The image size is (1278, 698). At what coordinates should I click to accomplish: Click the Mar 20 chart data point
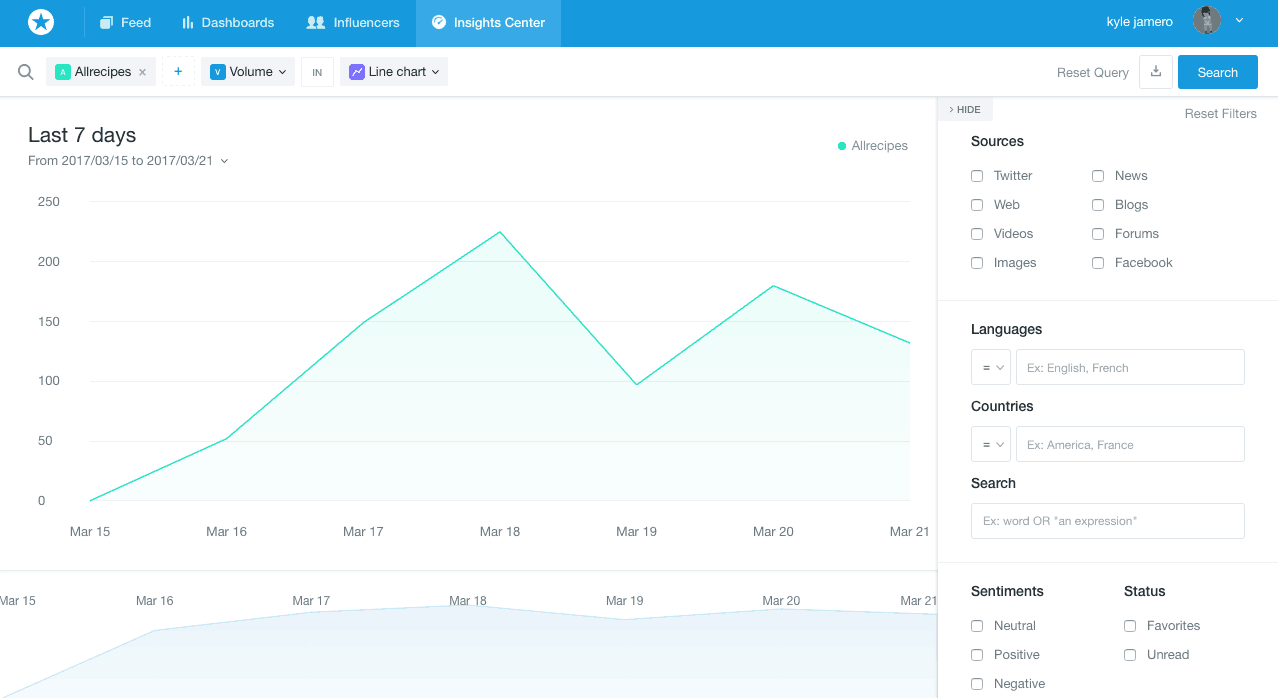point(773,286)
